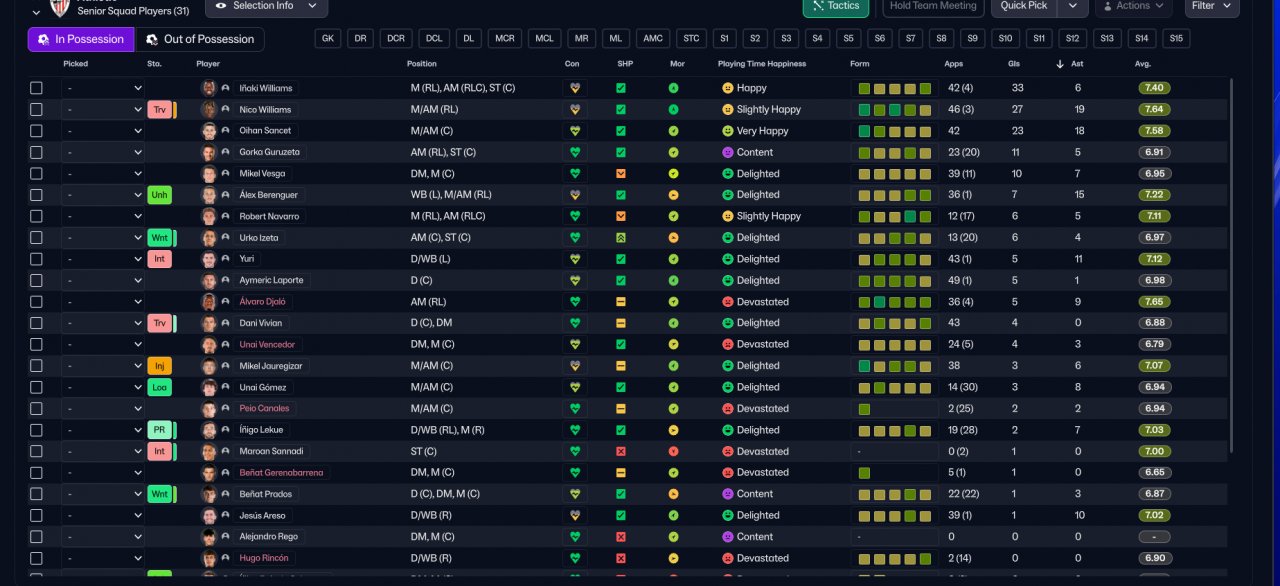Click Nico Williams's match sharpness icon
Image resolution: width=1280 pixels, height=586 pixels.
click(621, 110)
